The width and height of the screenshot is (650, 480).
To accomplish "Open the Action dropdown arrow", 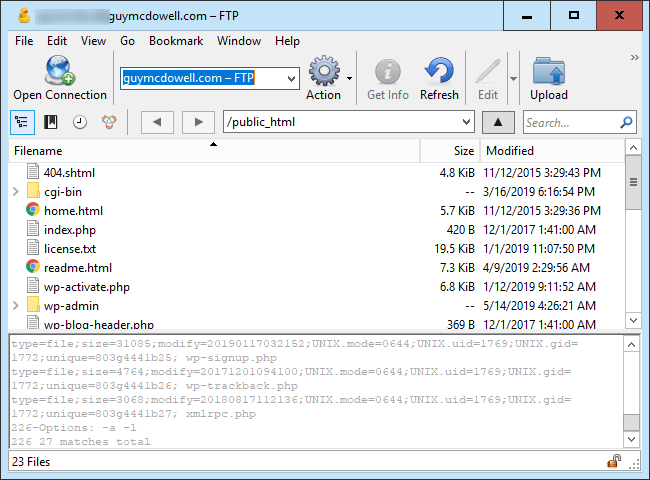I will [x=349, y=78].
